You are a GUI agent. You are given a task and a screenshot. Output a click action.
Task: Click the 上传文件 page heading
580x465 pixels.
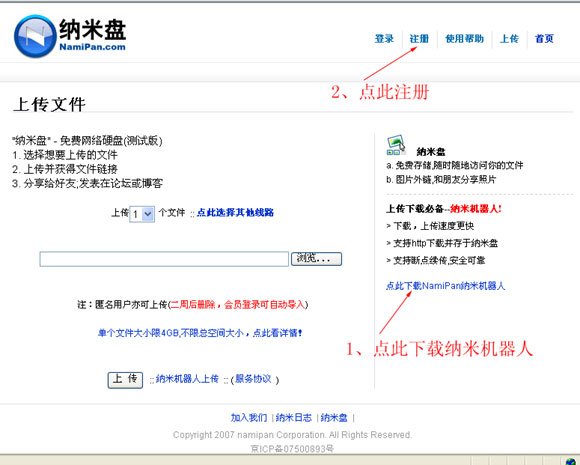click(49, 104)
